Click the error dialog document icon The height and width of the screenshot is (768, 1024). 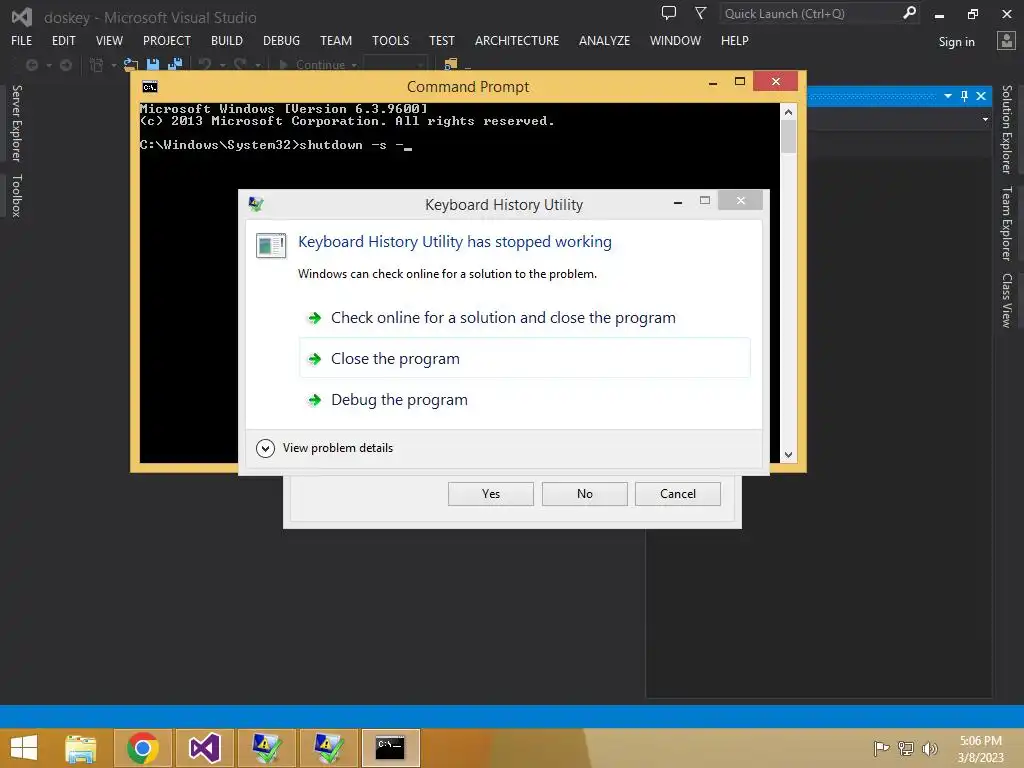271,246
